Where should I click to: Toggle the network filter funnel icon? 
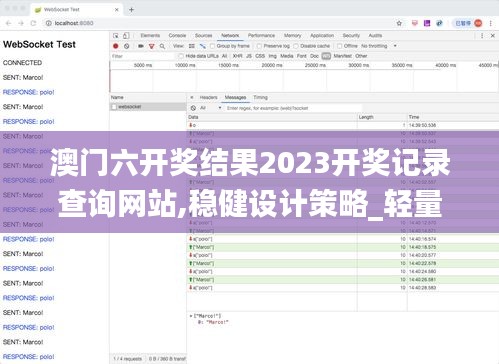[x=152, y=46]
